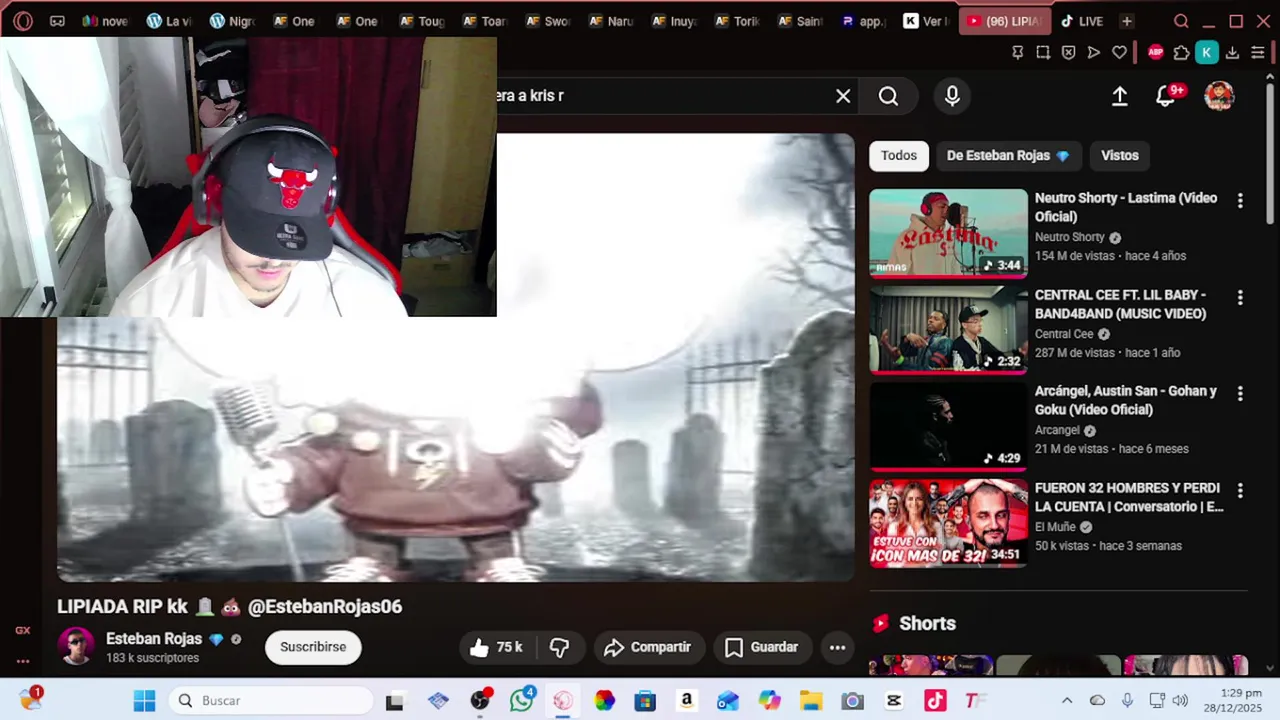Open the Opera GX main menu icon
This screenshot has height=720, width=1280.
[23, 21]
